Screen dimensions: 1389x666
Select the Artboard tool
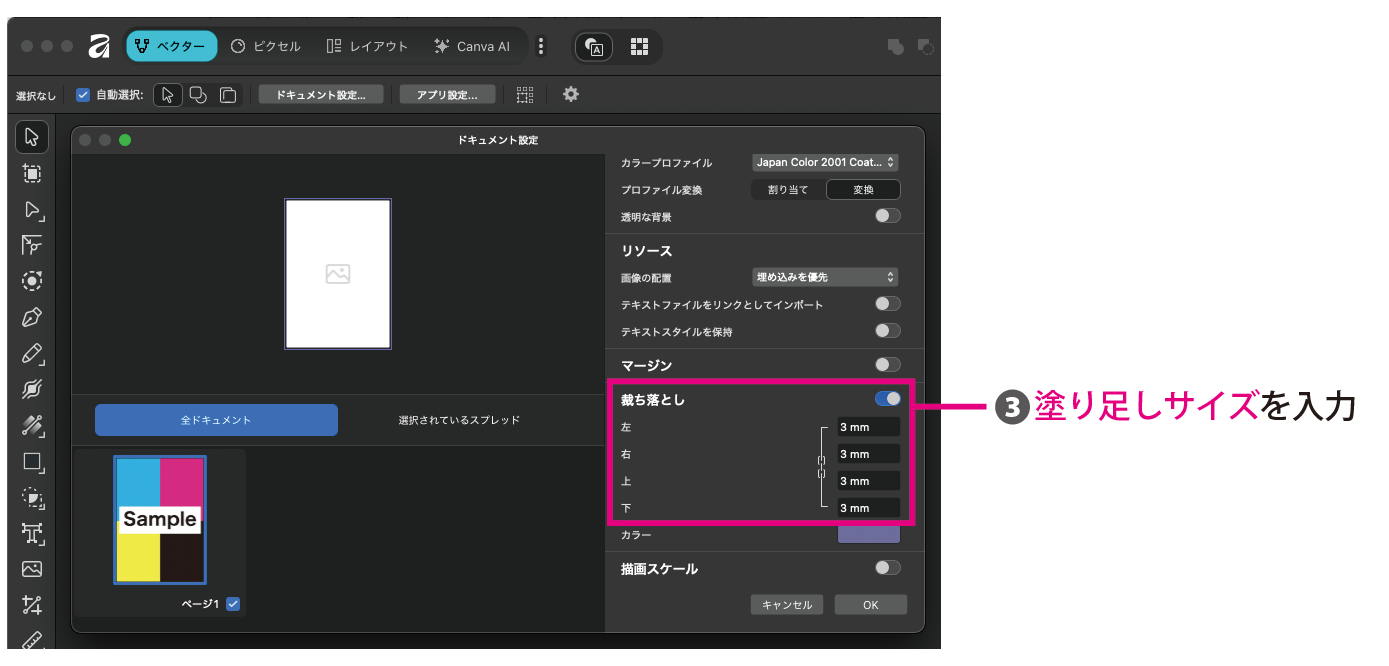pyautogui.click(x=32, y=173)
